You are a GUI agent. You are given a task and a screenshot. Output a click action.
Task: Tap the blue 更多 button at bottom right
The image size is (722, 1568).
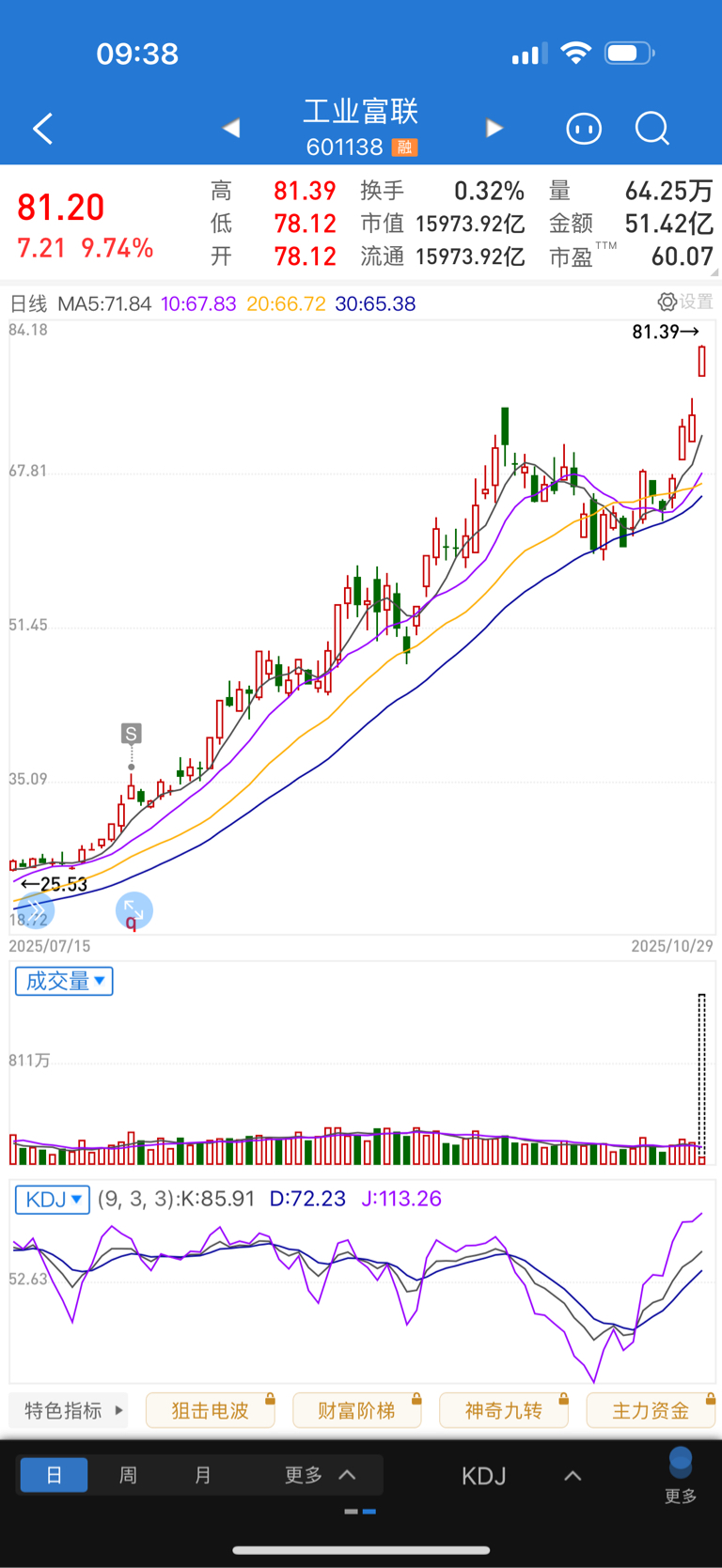(x=681, y=1475)
